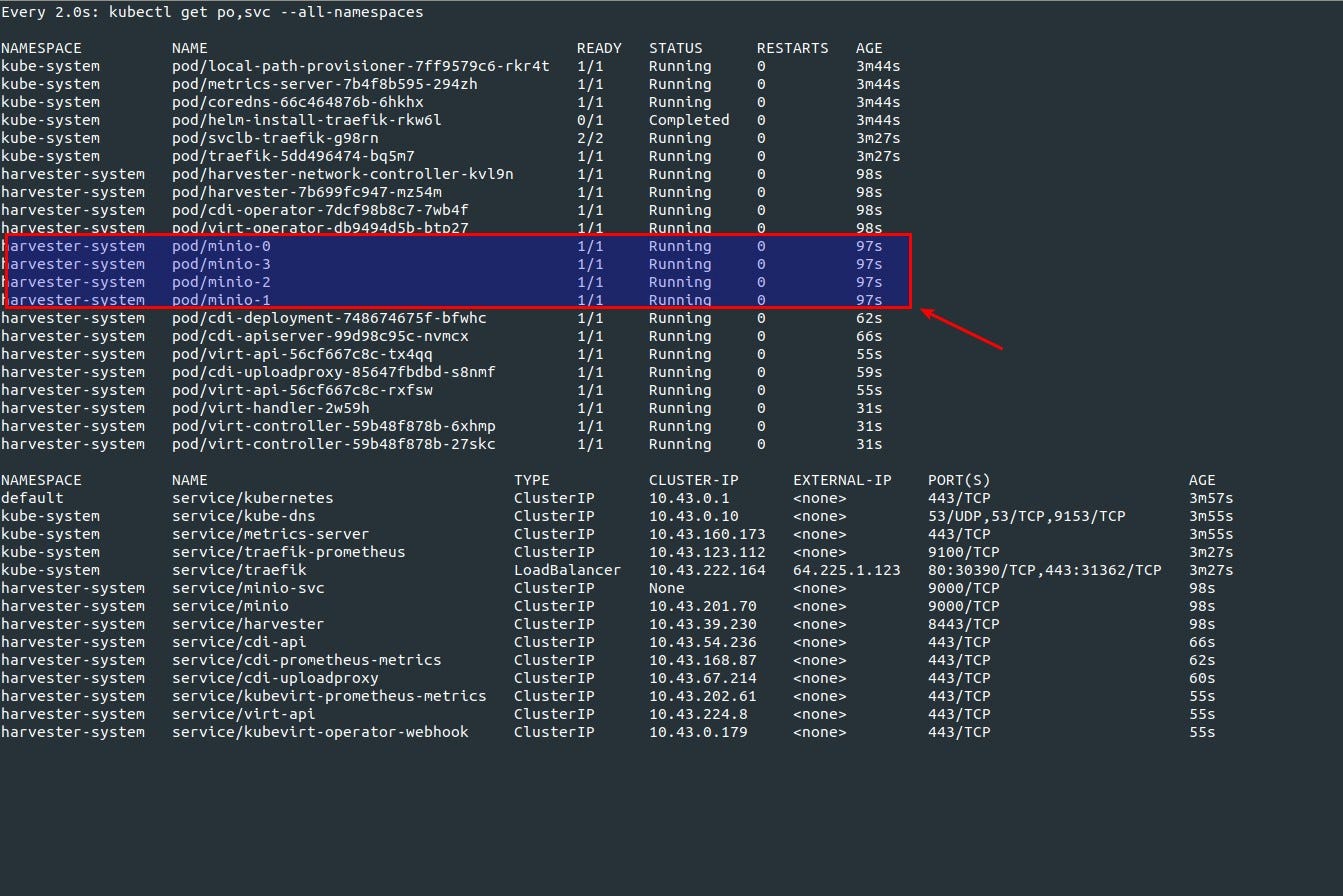Select pod/coredns-66c464876b-6hkhx
Screen dimensions: 1343x896
click(297, 102)
